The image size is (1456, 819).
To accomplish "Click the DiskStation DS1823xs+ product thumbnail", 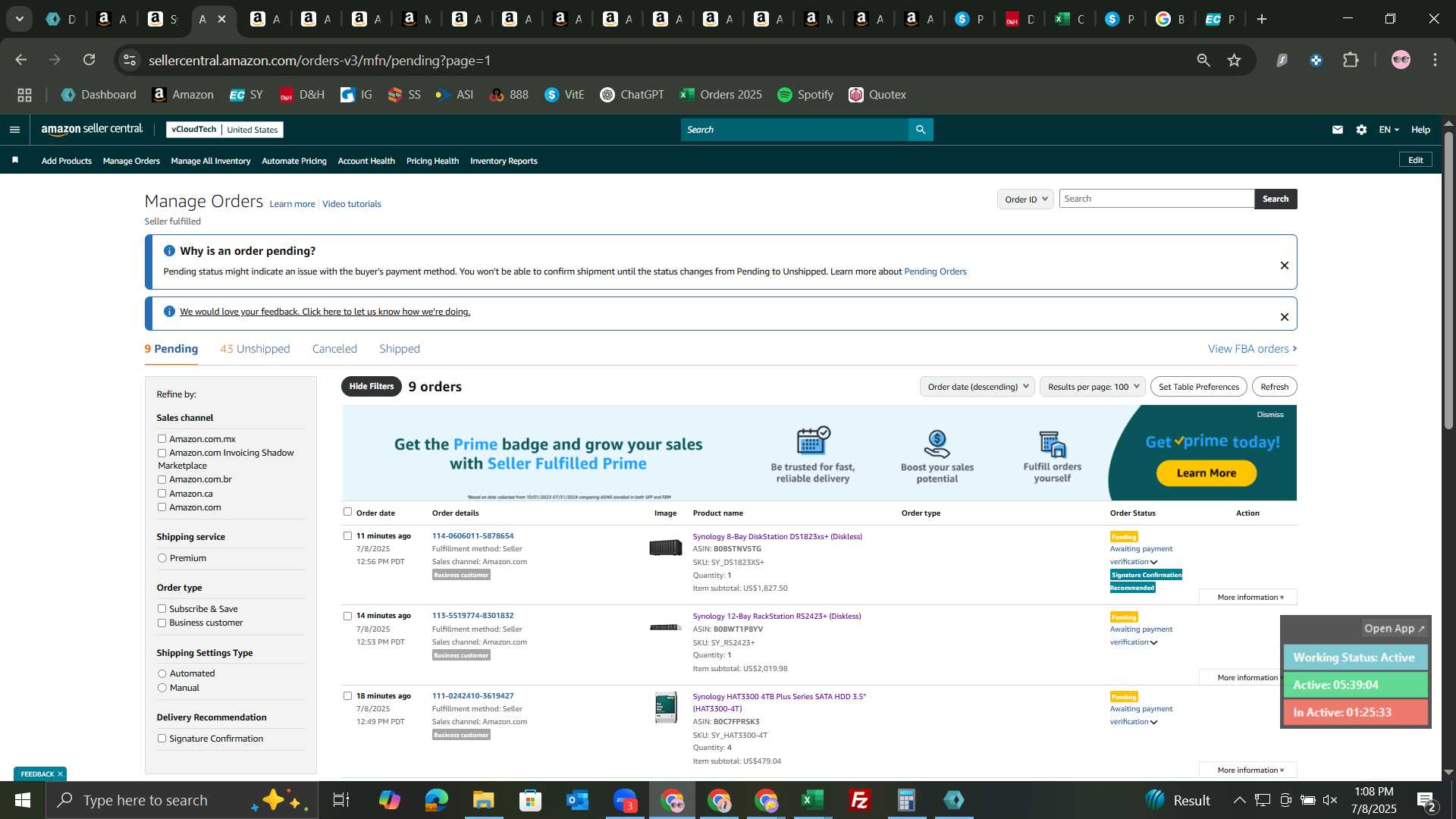I will point(666,548).
